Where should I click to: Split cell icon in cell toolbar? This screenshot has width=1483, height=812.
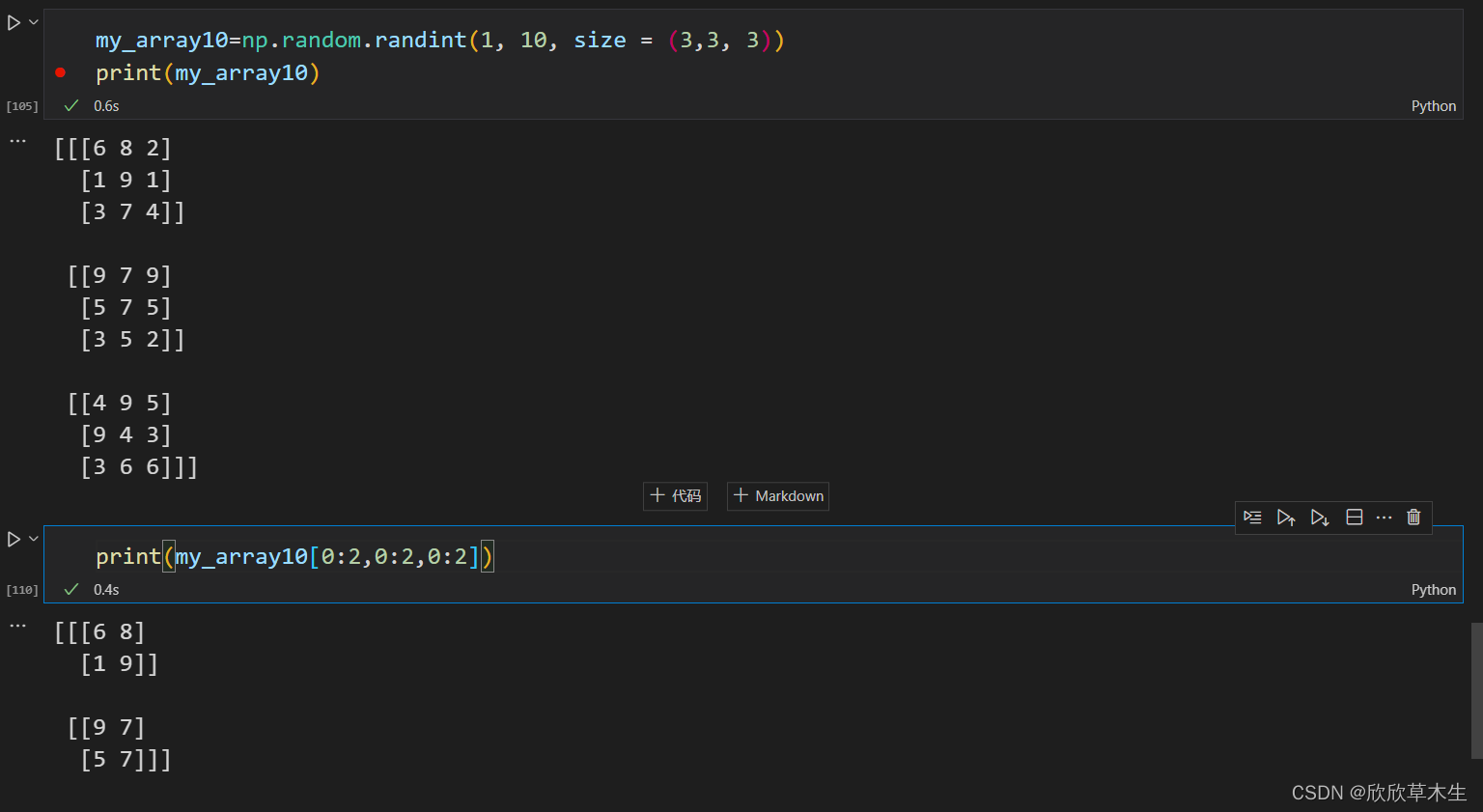coord(1355,518)
